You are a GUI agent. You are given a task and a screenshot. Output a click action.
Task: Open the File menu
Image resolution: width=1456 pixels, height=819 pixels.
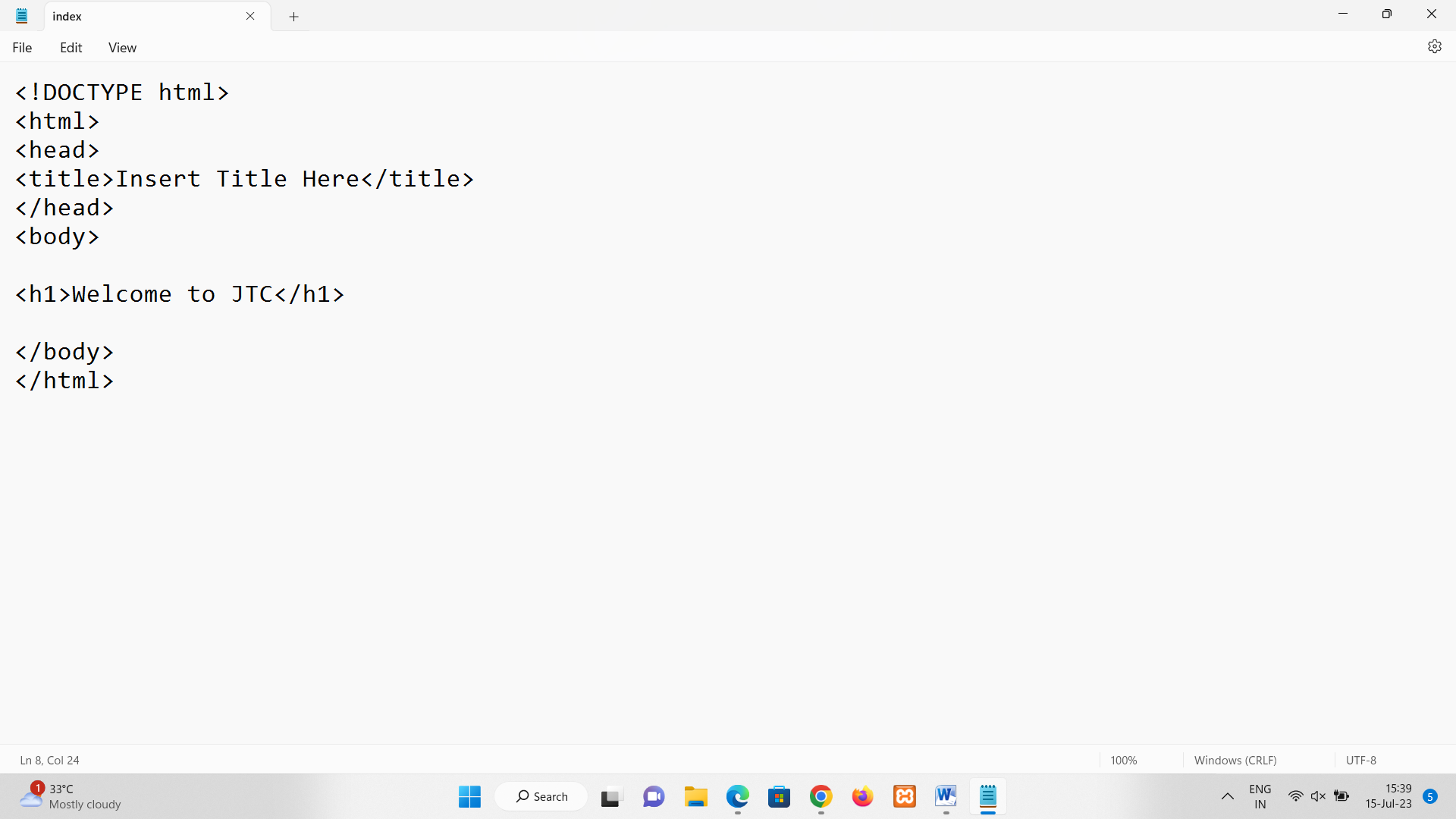pyautogui.click(x=22, y=48)
